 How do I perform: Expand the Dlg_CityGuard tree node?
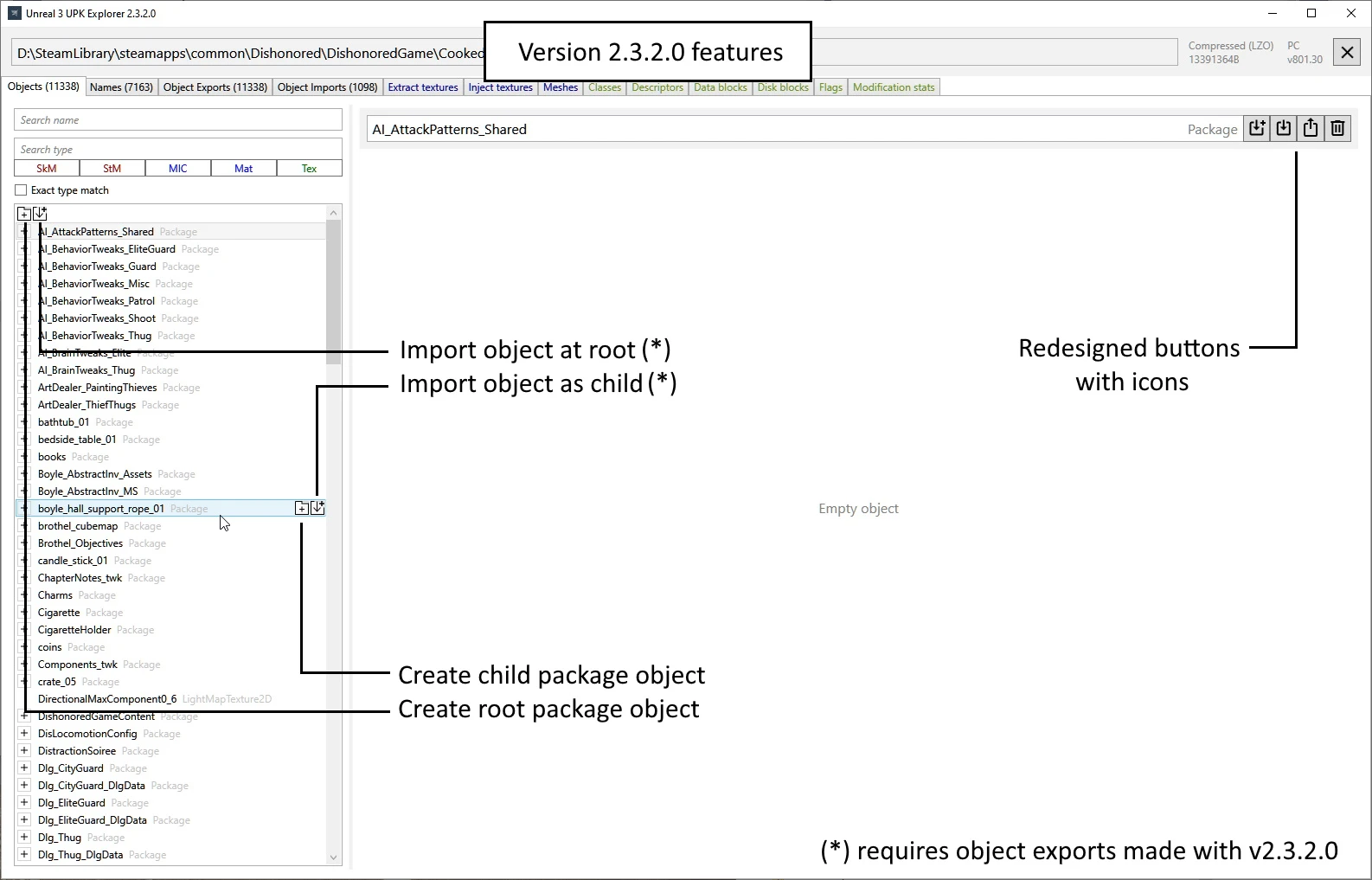tap(24, 768)
